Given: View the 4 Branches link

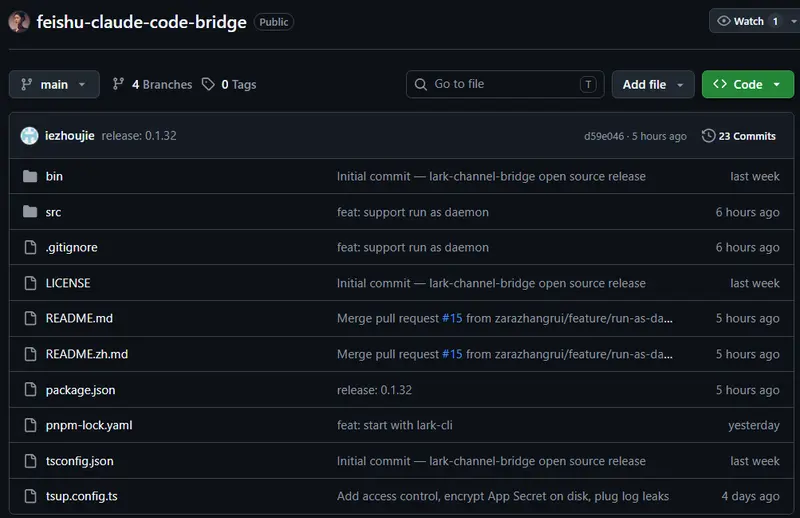Looking at the screenshot, I should [x=162, y=84].
